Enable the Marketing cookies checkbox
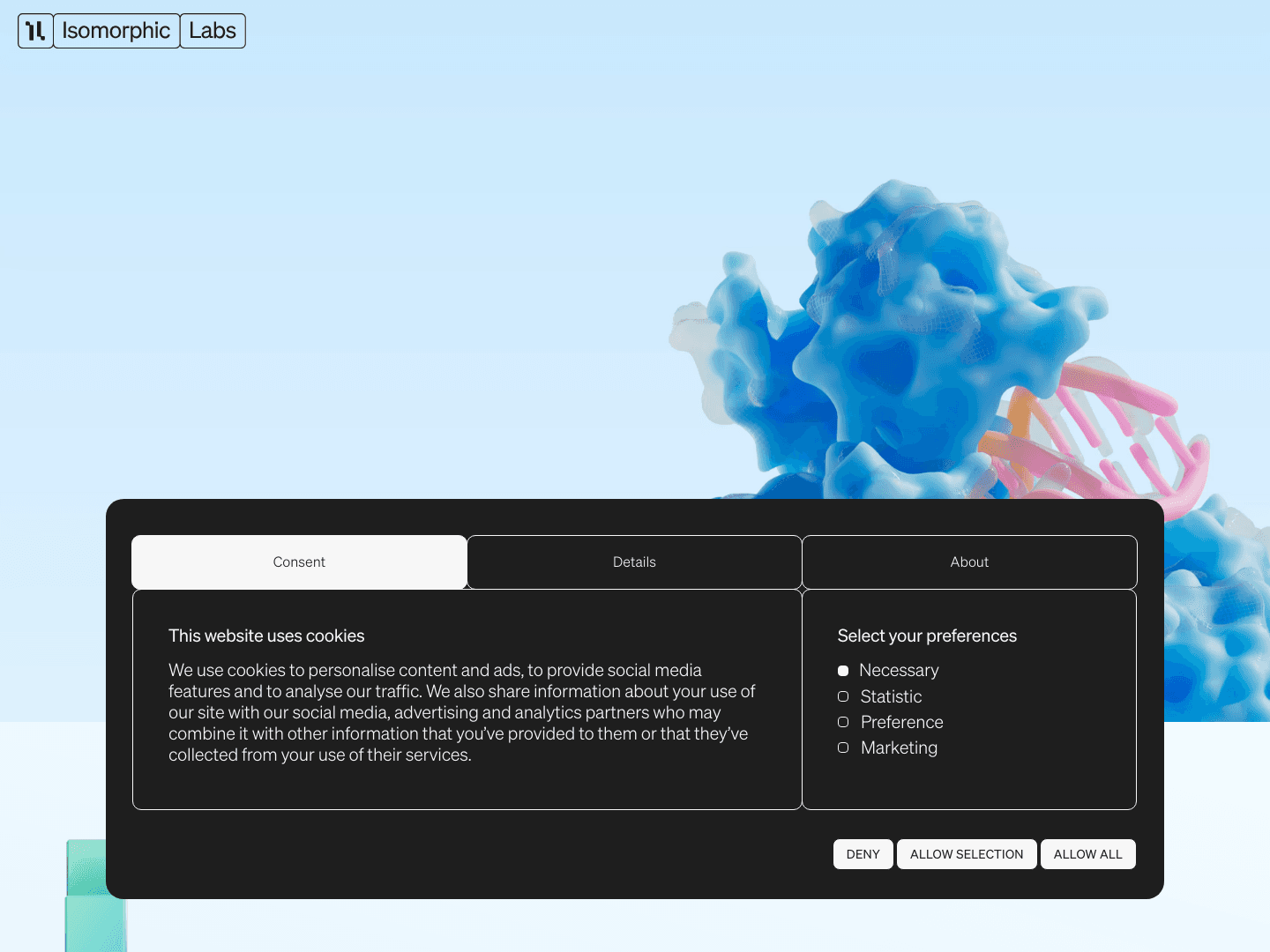 tap(843, 747)
